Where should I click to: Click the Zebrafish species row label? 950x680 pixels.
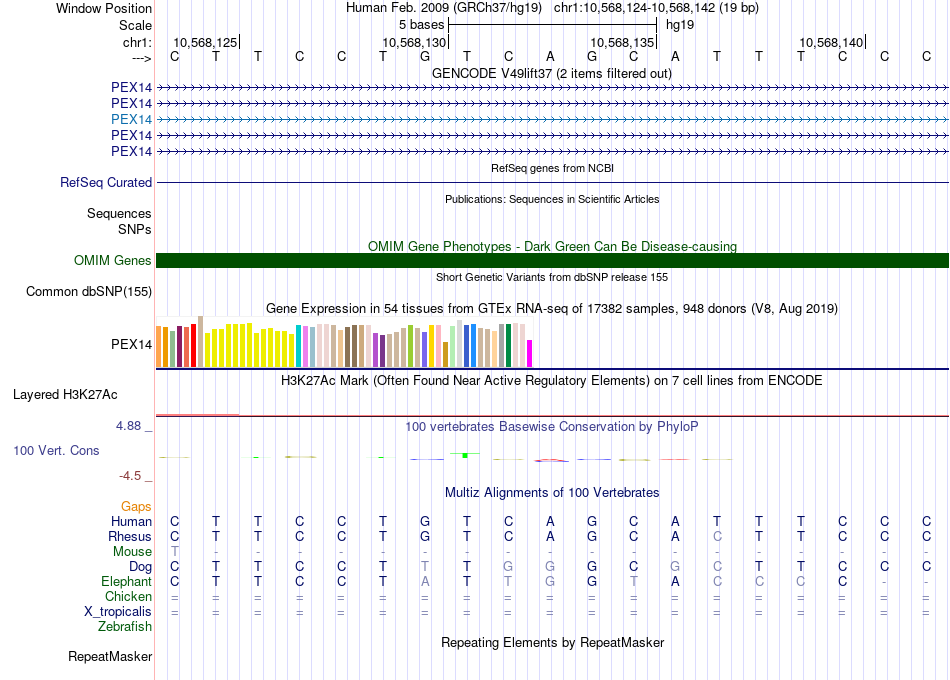tap(125, 627)
